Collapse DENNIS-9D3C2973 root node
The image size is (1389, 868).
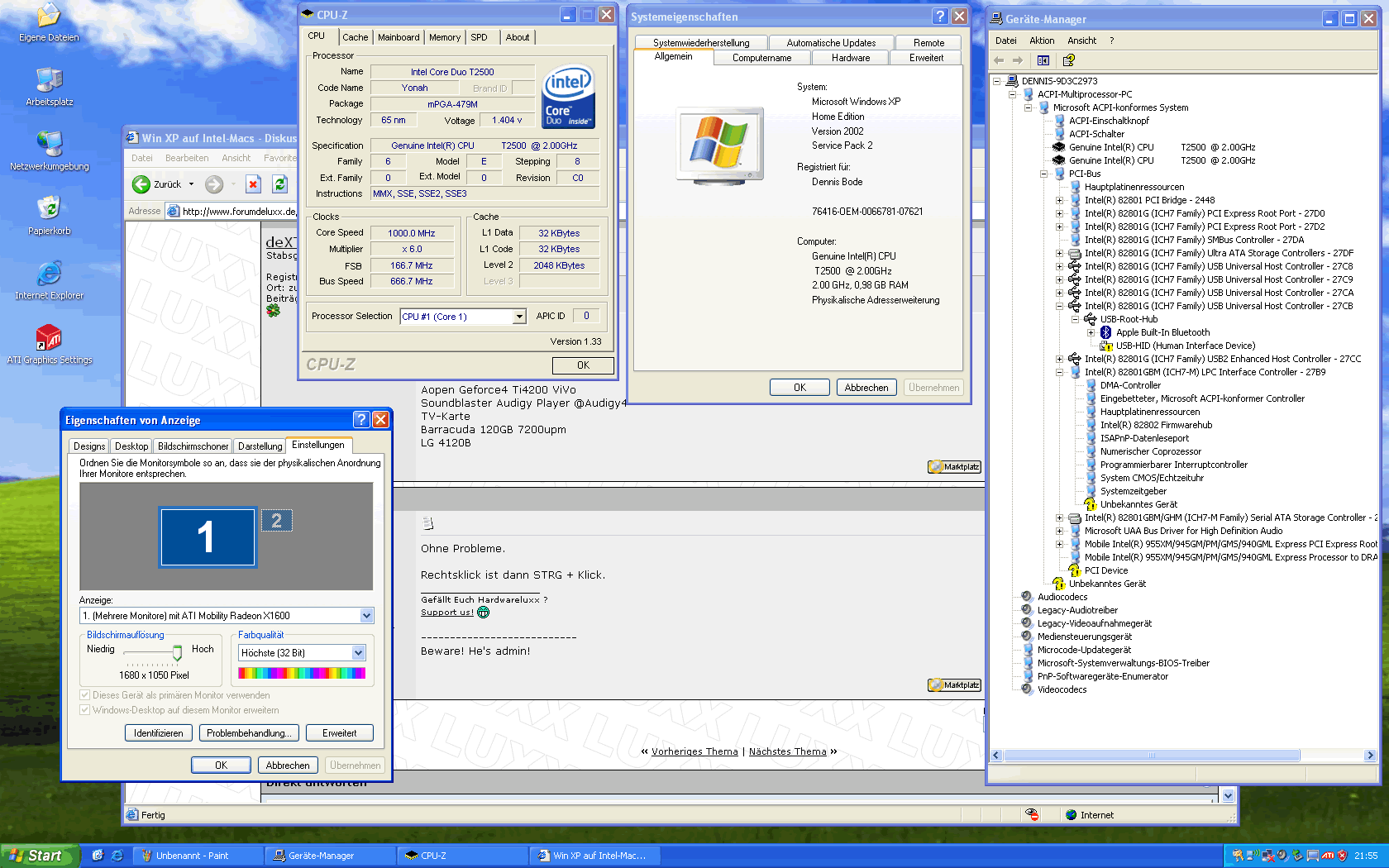click(x=996, y=81)
